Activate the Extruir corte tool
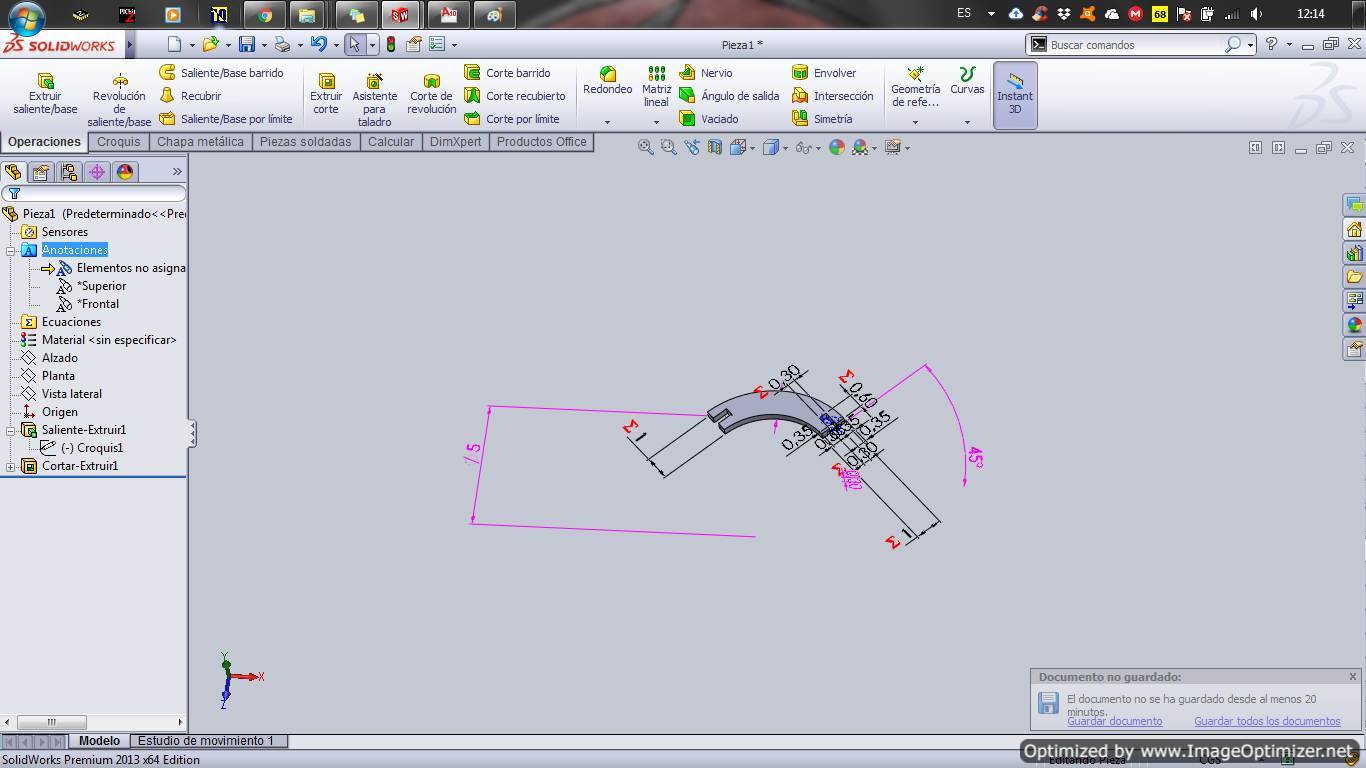The height and width of the screenshot is (768, 1366). (326, 94)
